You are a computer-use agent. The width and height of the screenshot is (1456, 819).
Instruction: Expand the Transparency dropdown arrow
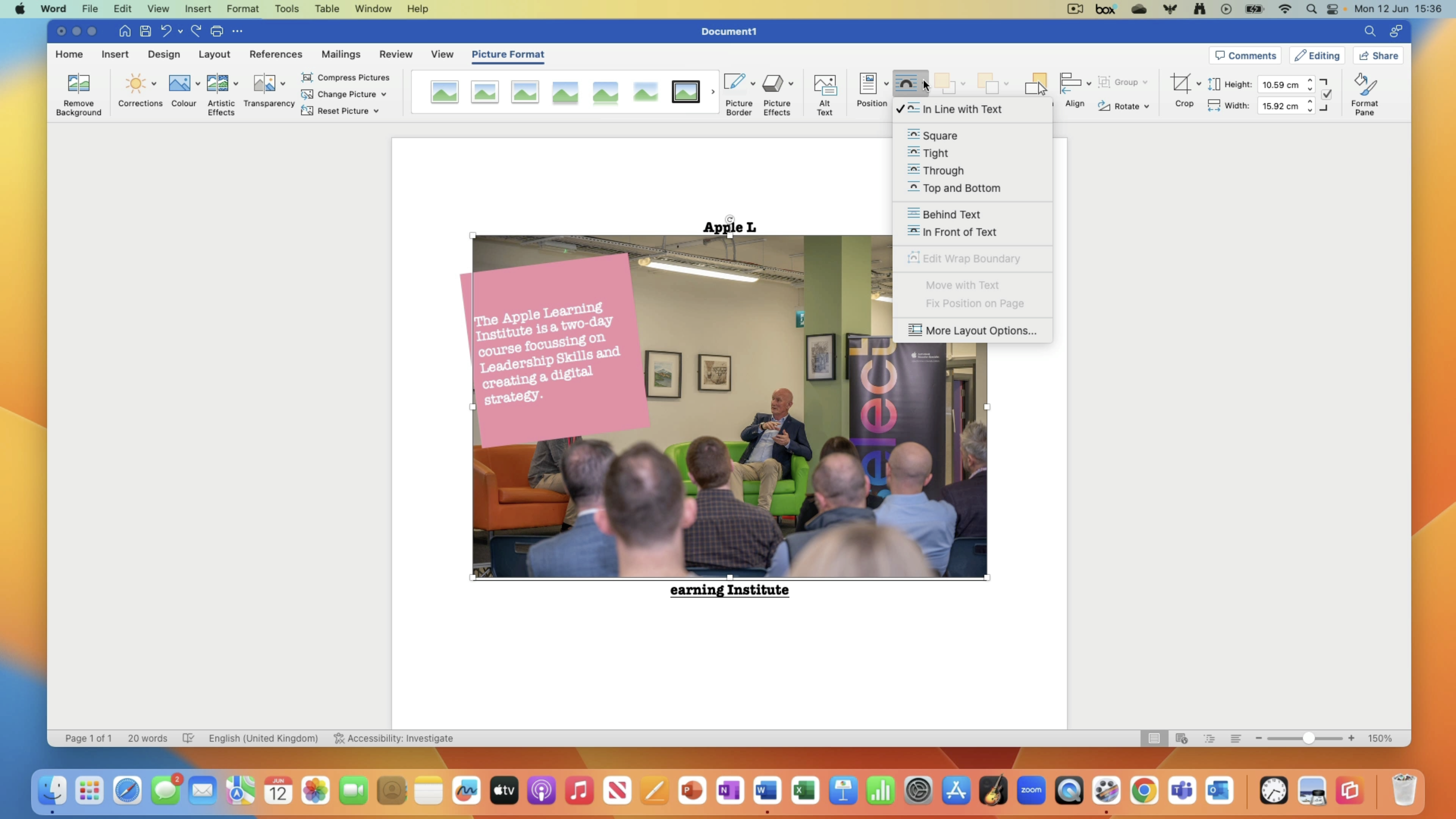283,84
